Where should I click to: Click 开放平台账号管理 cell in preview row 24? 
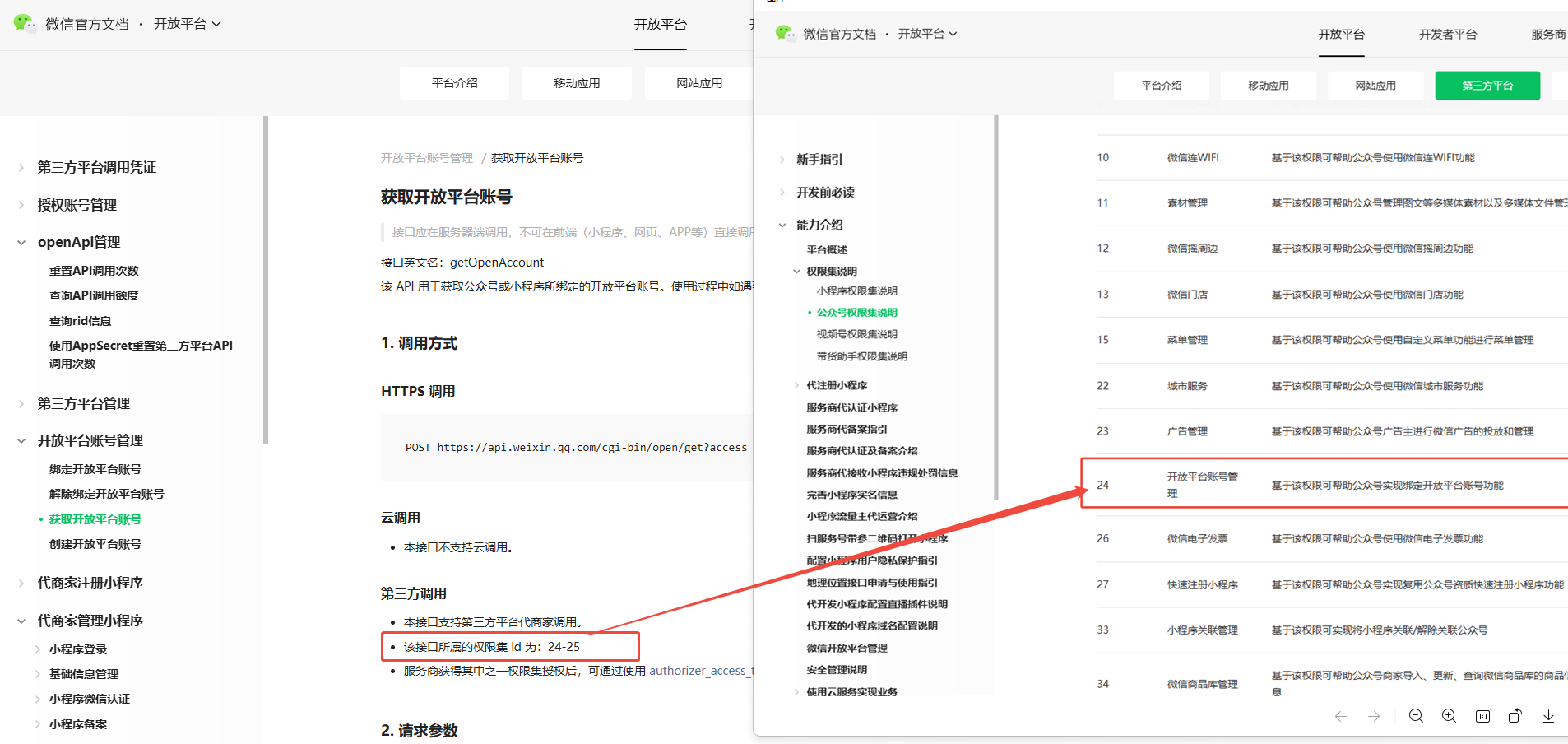[1202, 485]
